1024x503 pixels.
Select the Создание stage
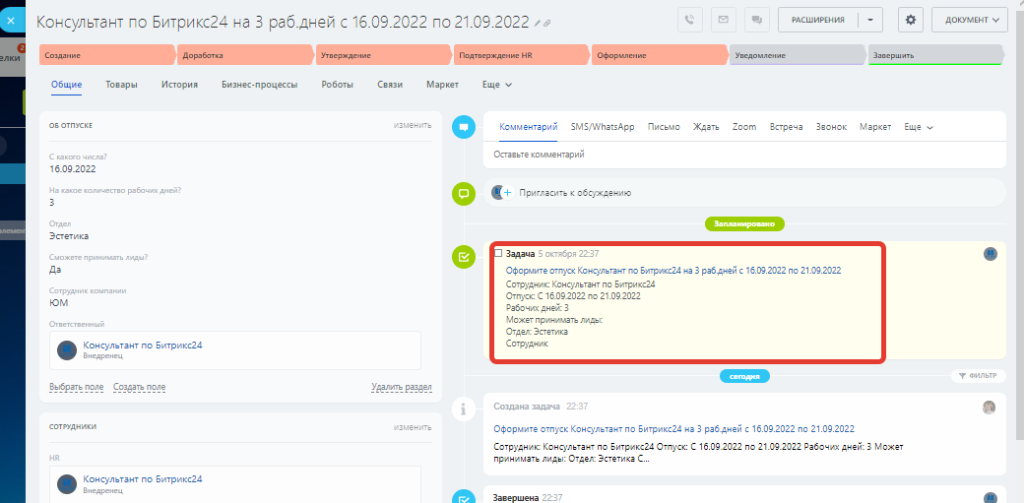point(108,55)
